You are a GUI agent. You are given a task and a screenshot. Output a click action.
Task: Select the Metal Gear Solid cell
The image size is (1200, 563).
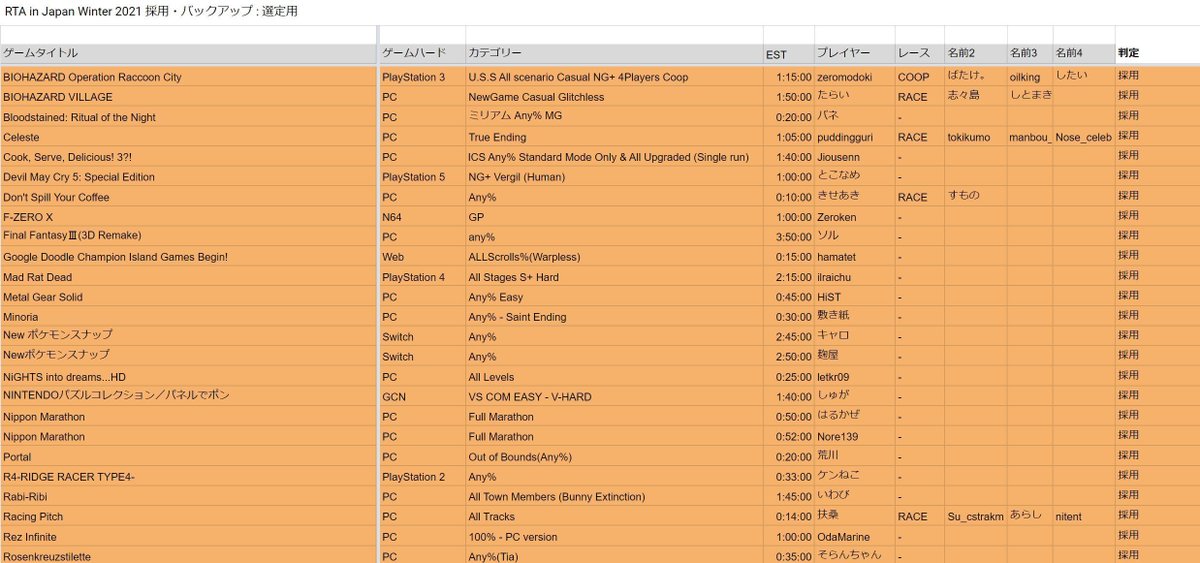188,296
